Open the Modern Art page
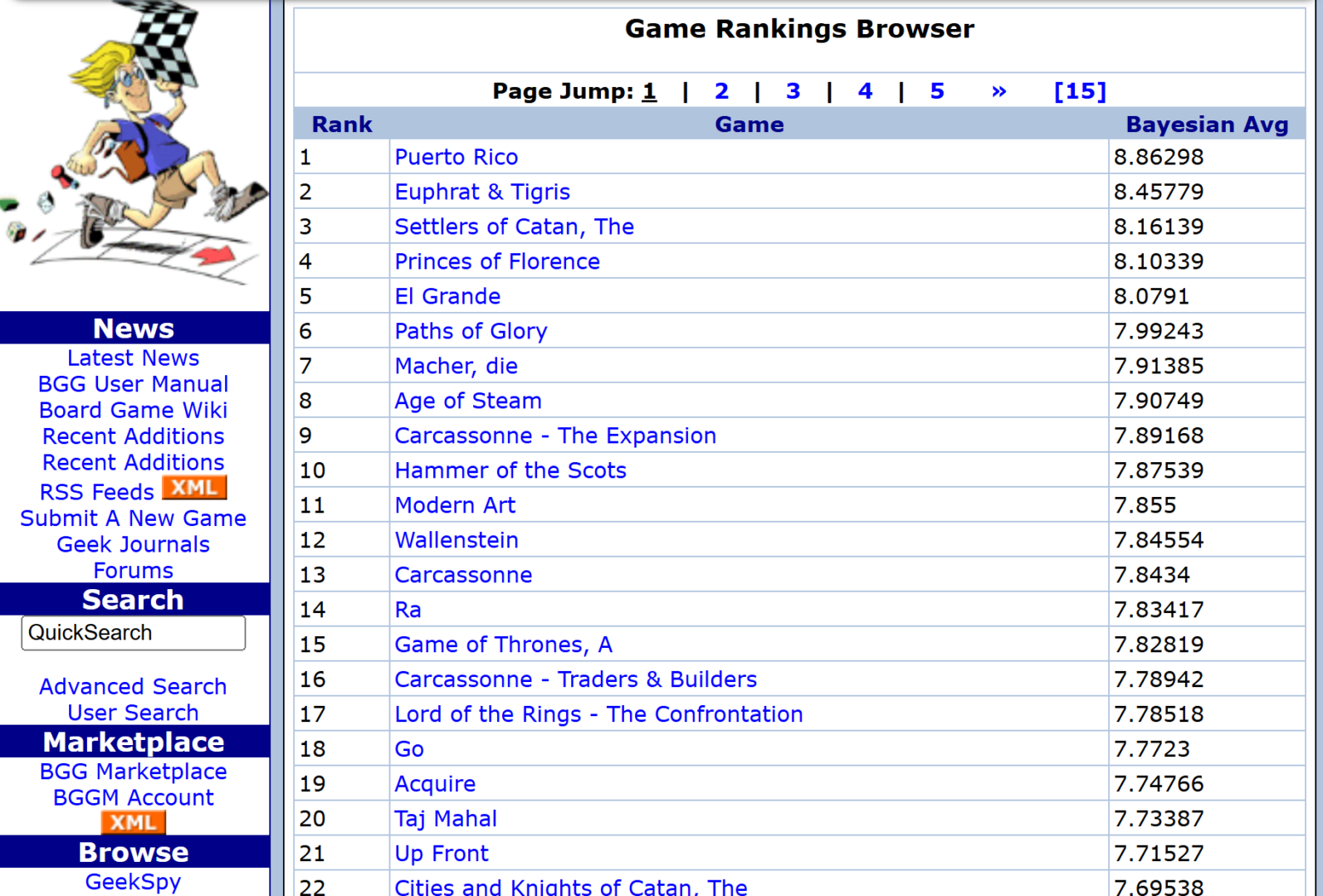The width and height of the screenshot is (1323, 896). 455,505
